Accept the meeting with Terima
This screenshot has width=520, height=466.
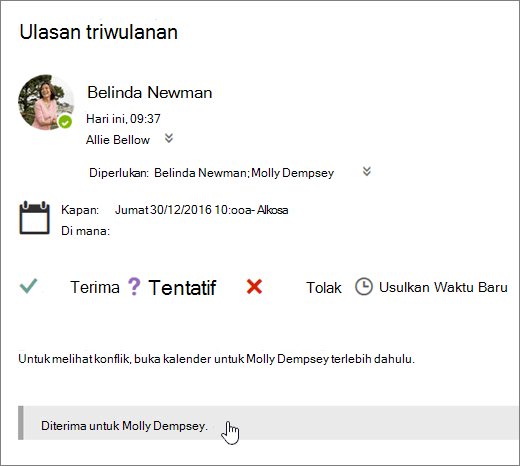pyautogui.click(x=95, y=287)
